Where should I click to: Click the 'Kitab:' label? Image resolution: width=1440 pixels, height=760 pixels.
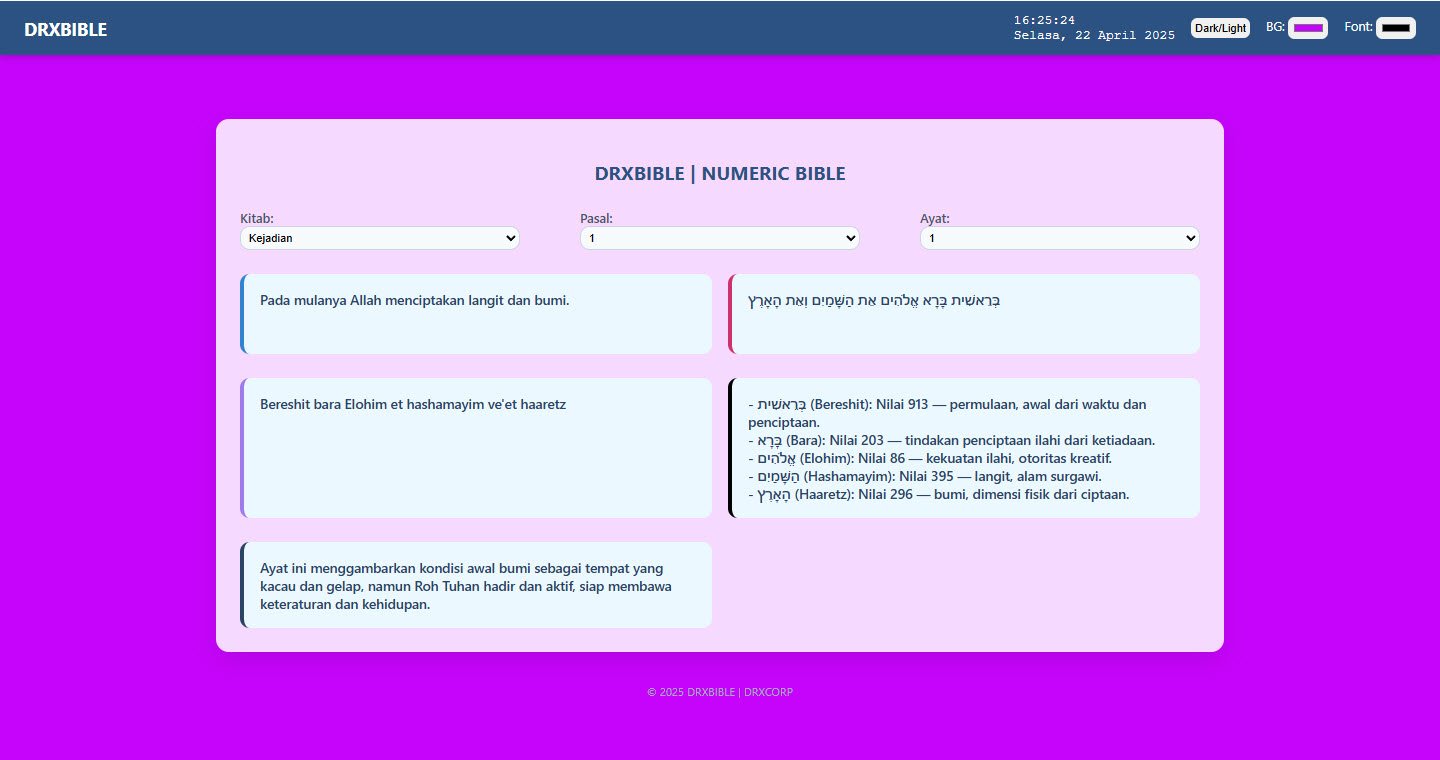coord(257,218)
